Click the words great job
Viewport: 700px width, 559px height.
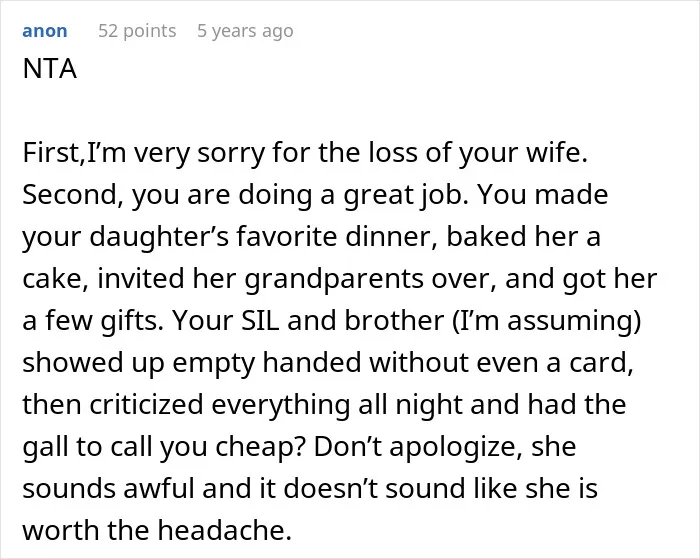pos(405,196)
